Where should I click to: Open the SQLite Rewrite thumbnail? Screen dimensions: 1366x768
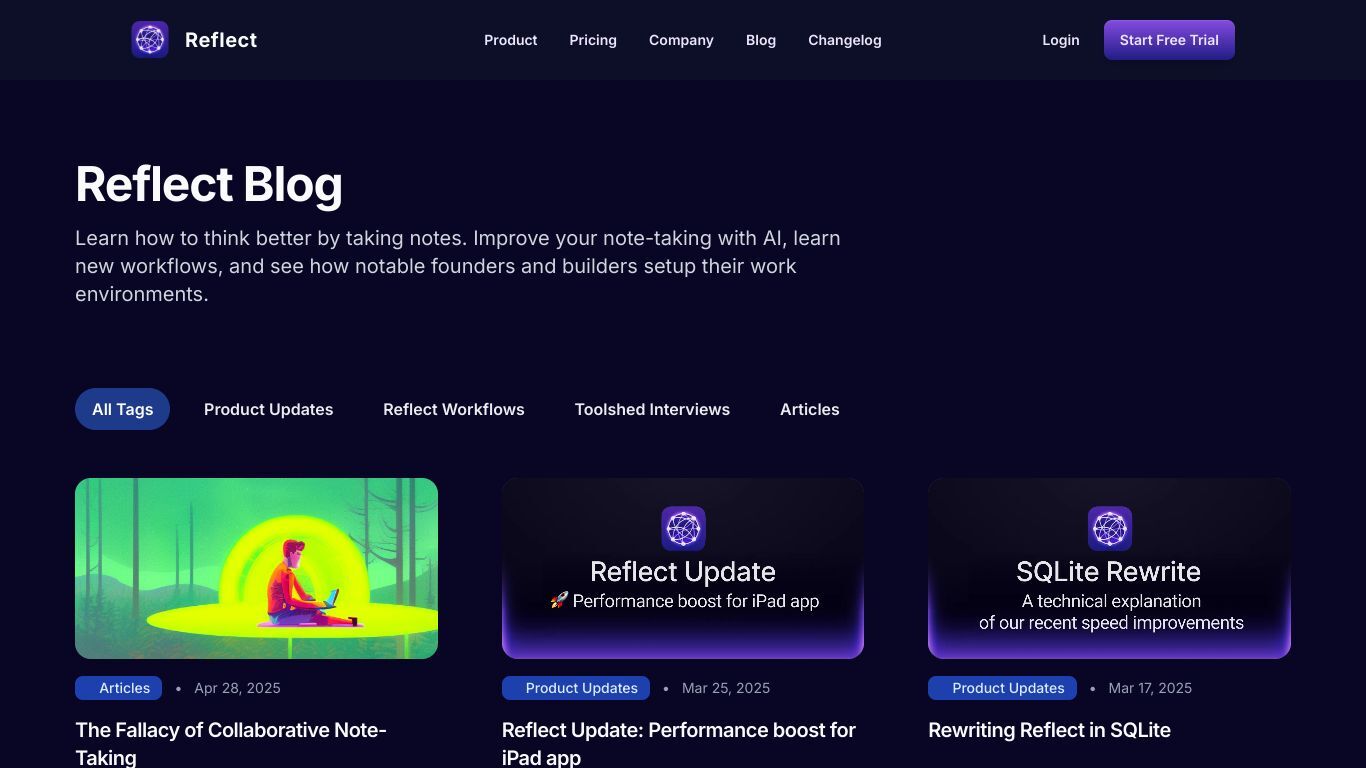tap(1109, 568)
